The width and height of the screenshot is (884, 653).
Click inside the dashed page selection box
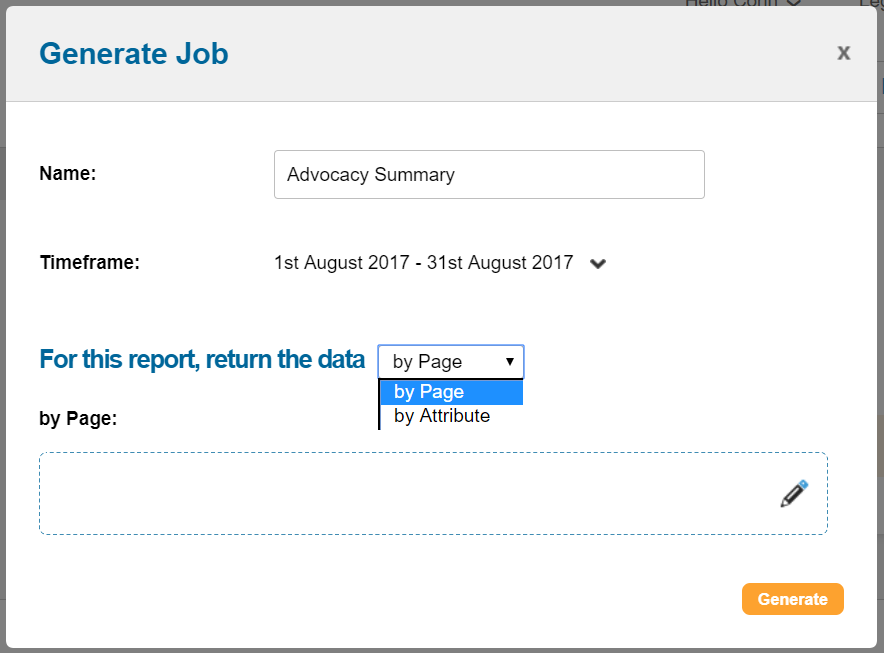(400, 494)
